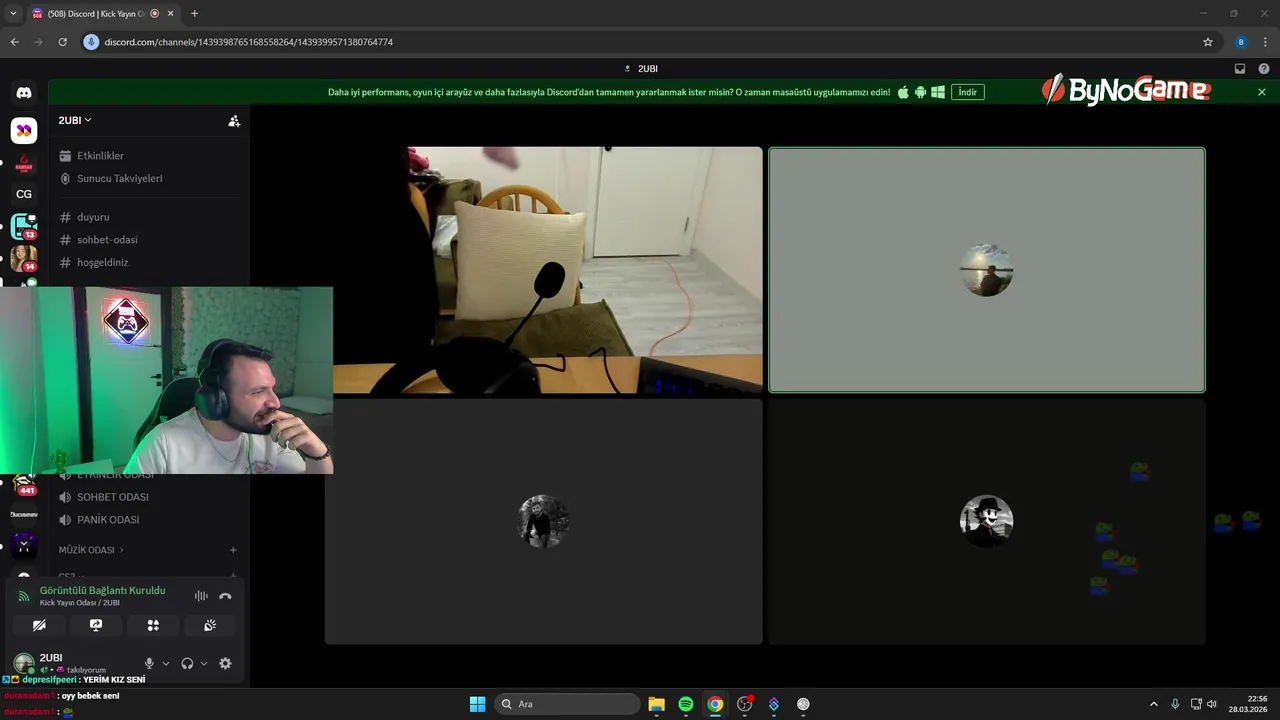Open clock and date 22:56

pos(1249,704)
